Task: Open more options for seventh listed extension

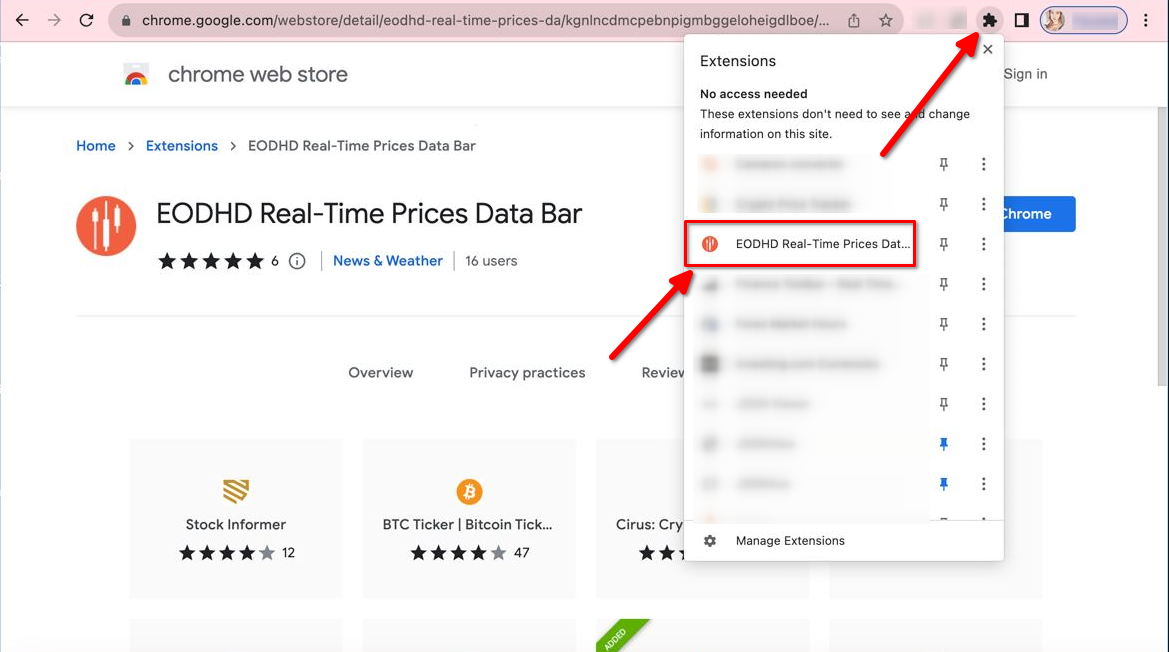Action: click(983, 404)
